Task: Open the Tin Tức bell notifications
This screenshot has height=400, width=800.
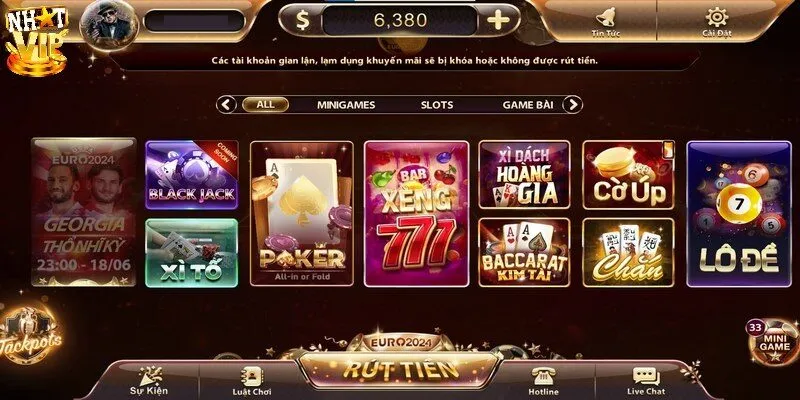Action: tap(606, 22)
